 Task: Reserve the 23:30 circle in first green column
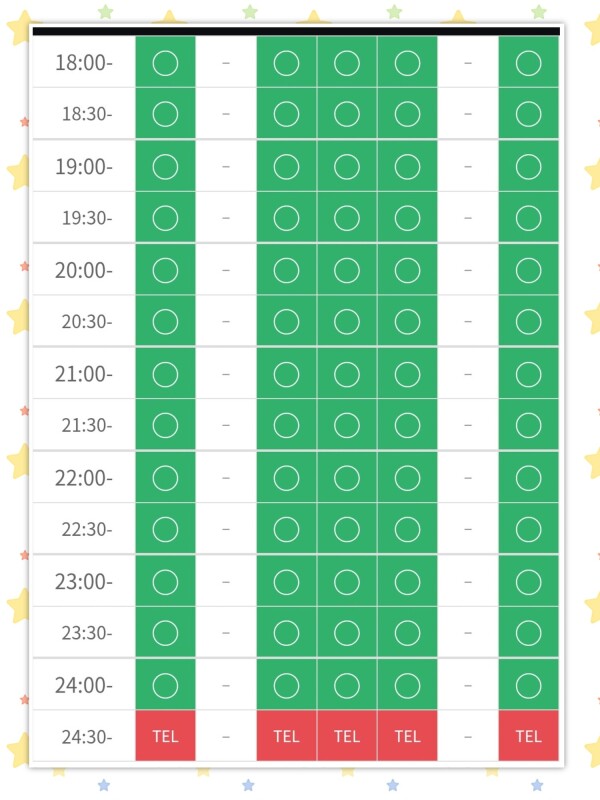point(165,632)
